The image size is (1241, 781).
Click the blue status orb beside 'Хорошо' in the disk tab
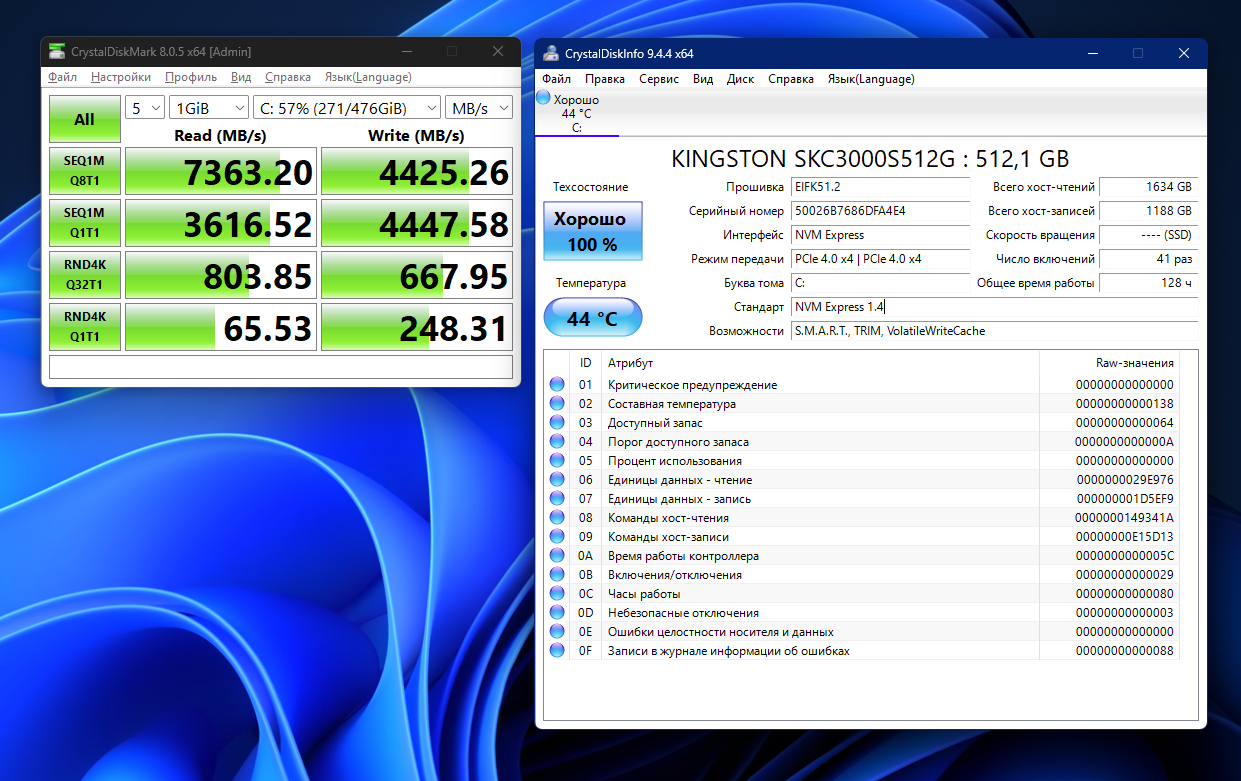[543, 98]
